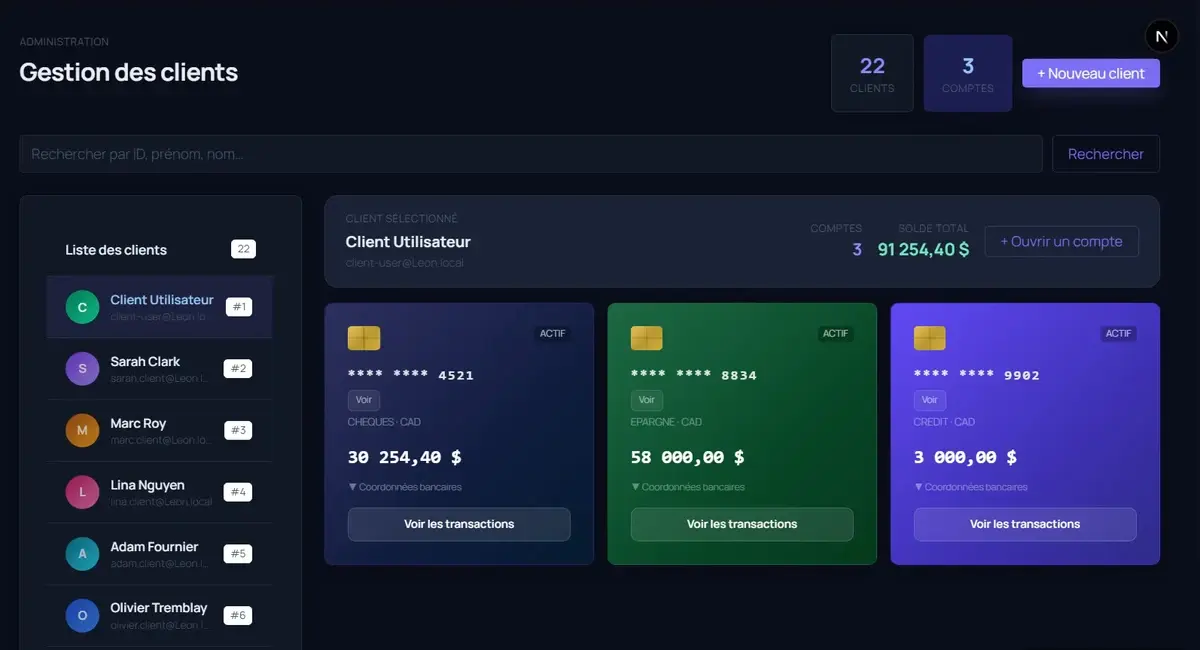Click the 22 badge next to Liste des clients
Screen dimensions: 1200x650
[243, 249]
